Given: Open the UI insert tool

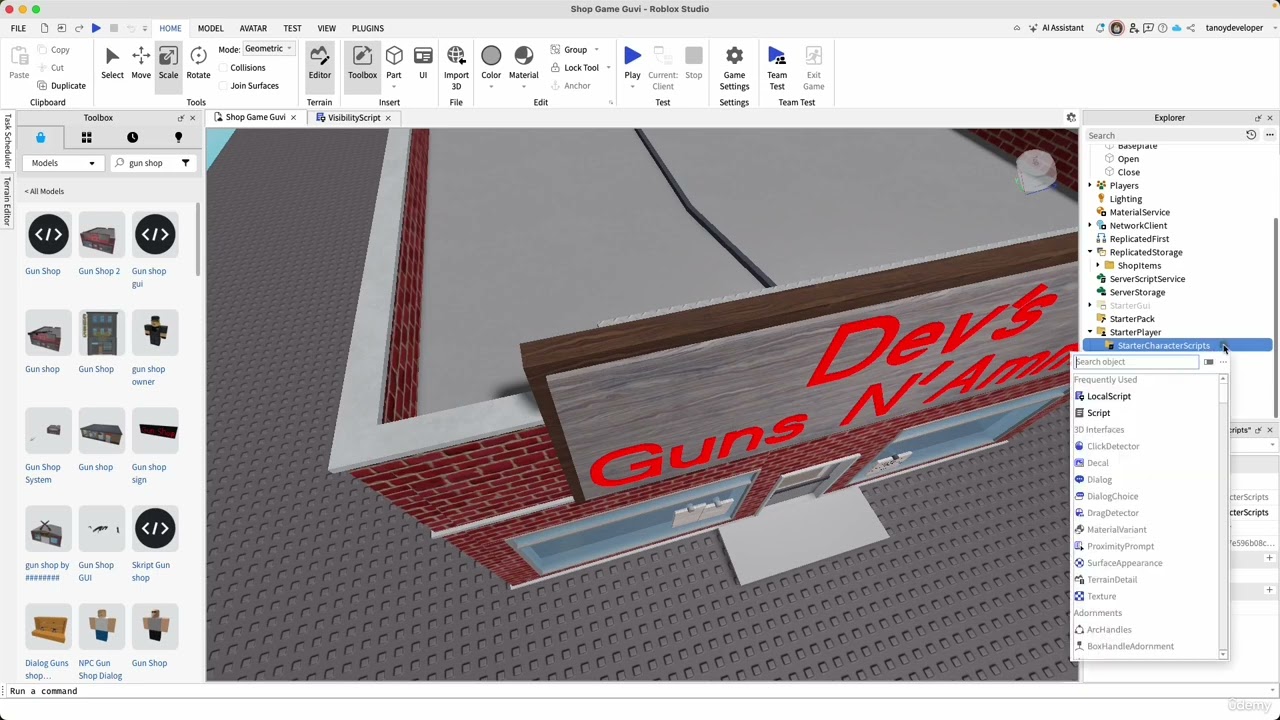Looking at the screenshot, I should [x=423, y=63].
